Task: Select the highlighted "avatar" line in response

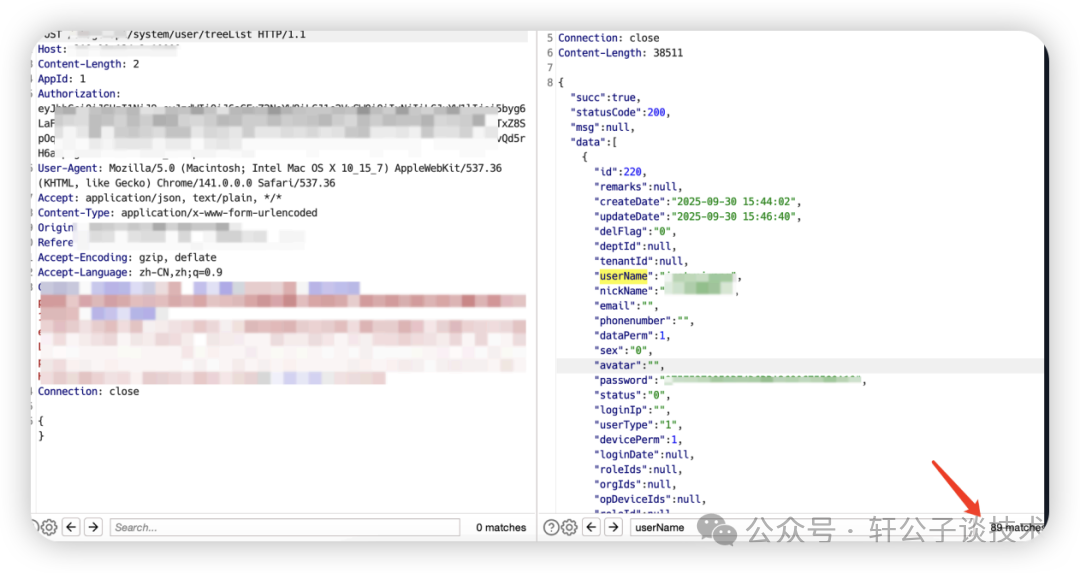Action: pos(799,365)
